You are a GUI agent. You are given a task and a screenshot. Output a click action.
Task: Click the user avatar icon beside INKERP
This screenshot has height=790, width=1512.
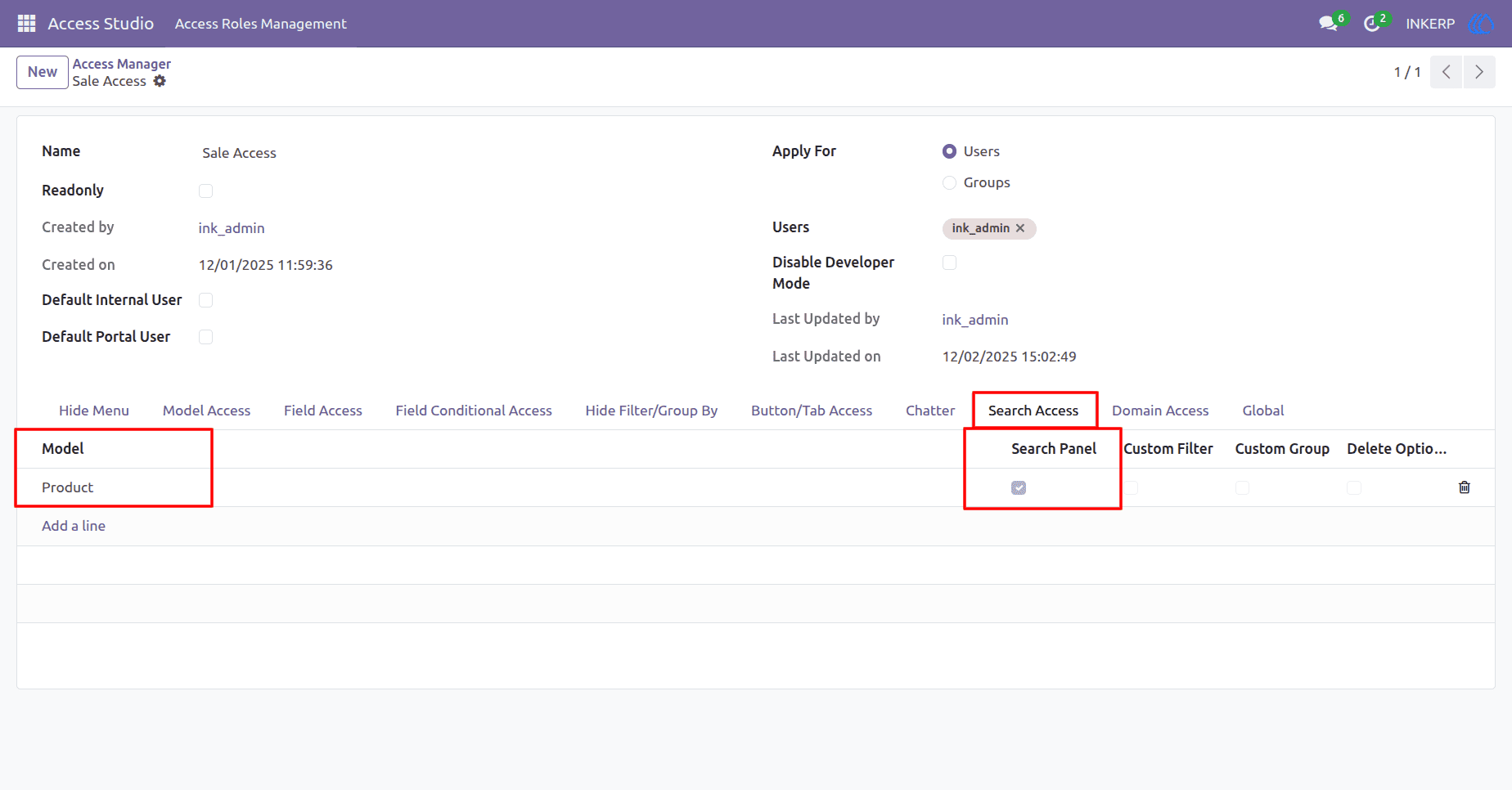(x=1481, y=24)
